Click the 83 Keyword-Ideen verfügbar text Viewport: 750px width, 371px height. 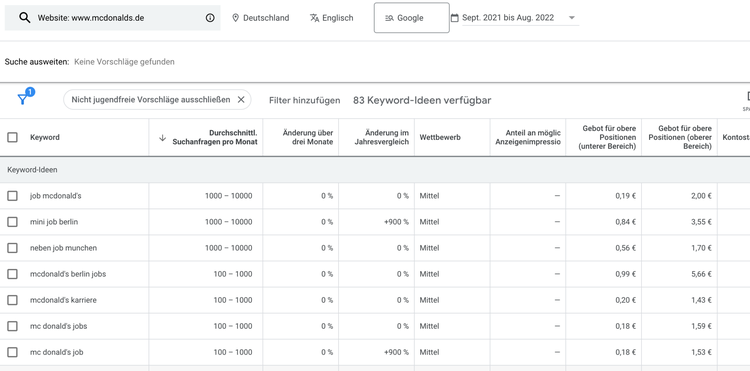[x=422, y=100]
